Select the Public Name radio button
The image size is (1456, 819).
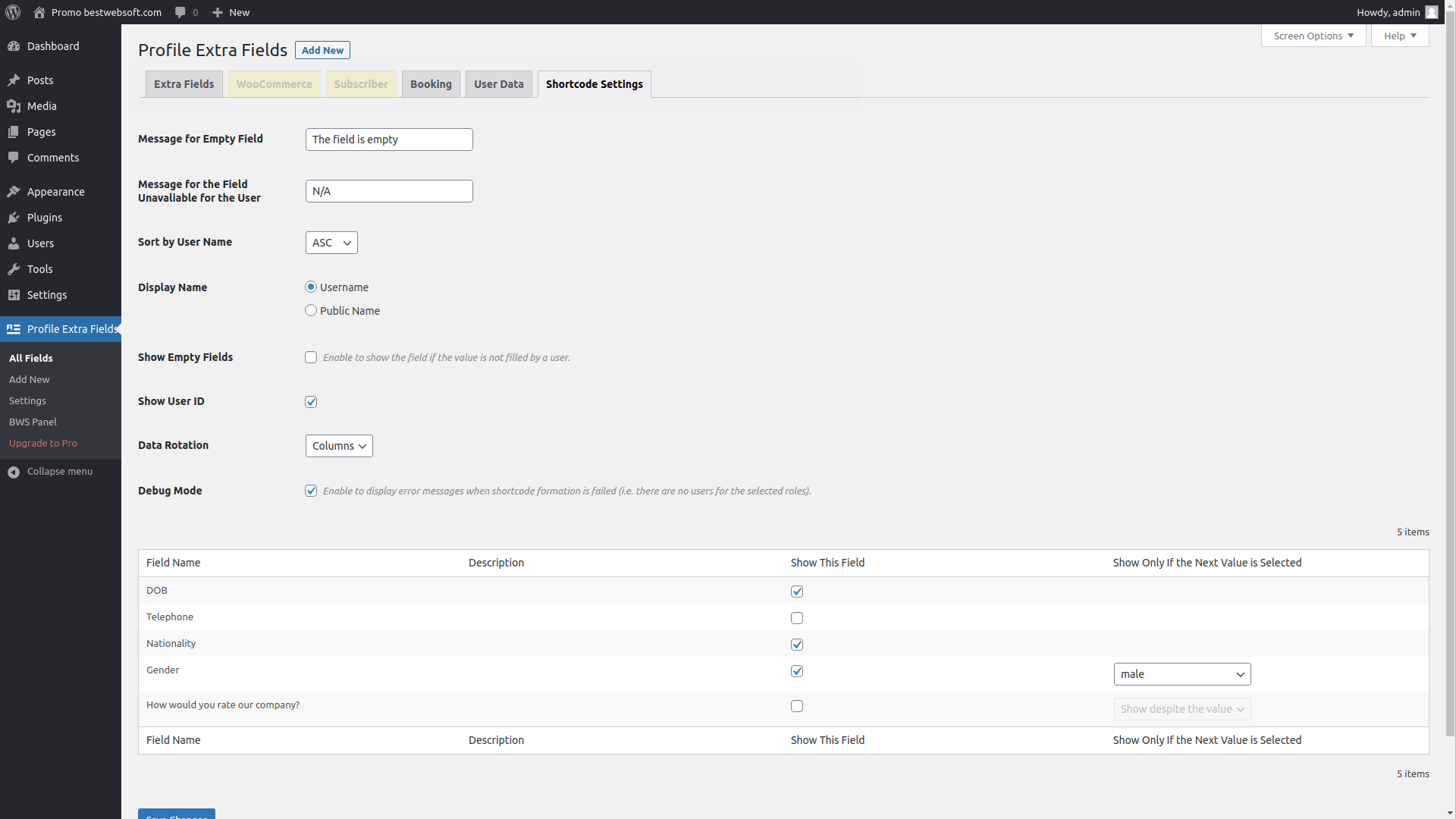click(x=311, y=310)
